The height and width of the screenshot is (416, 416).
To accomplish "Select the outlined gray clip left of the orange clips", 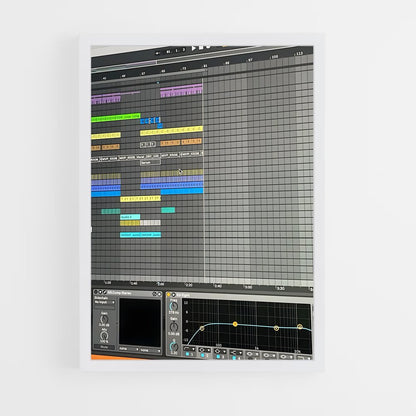I will (x=148, y=144).
